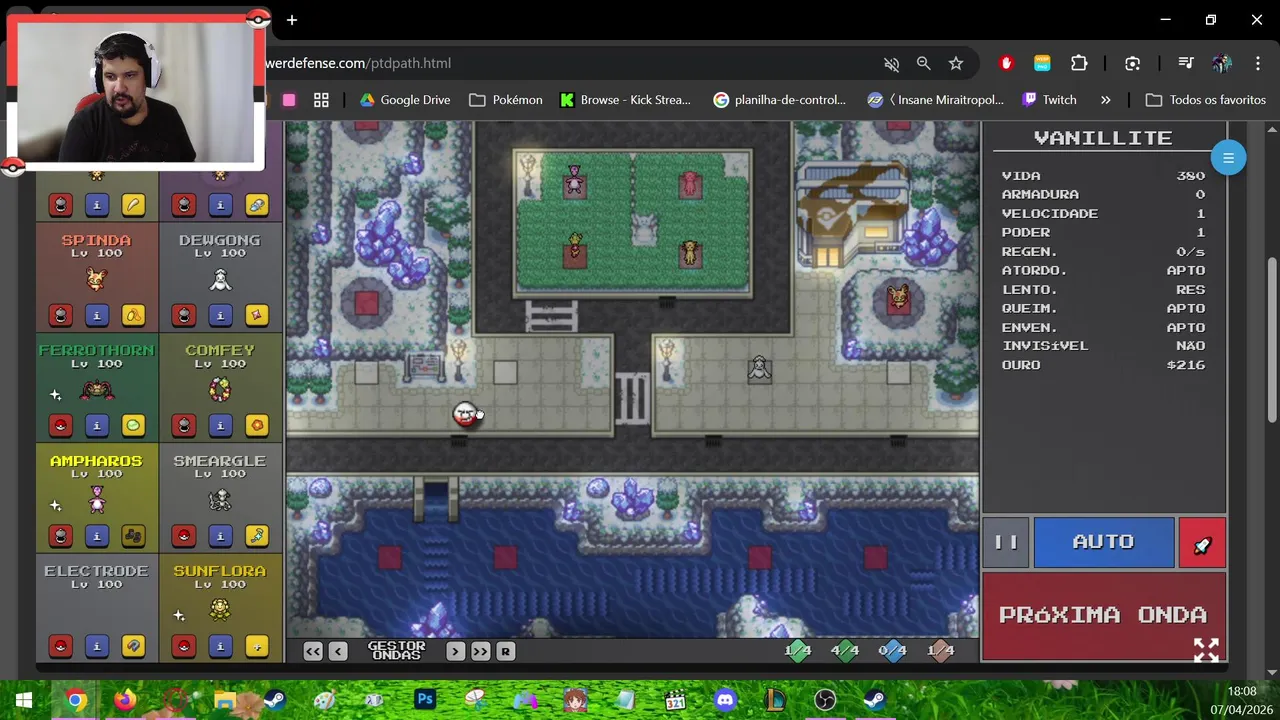
Task: Open Chrome extensions puzzle icon
Action: (1079, 63)
